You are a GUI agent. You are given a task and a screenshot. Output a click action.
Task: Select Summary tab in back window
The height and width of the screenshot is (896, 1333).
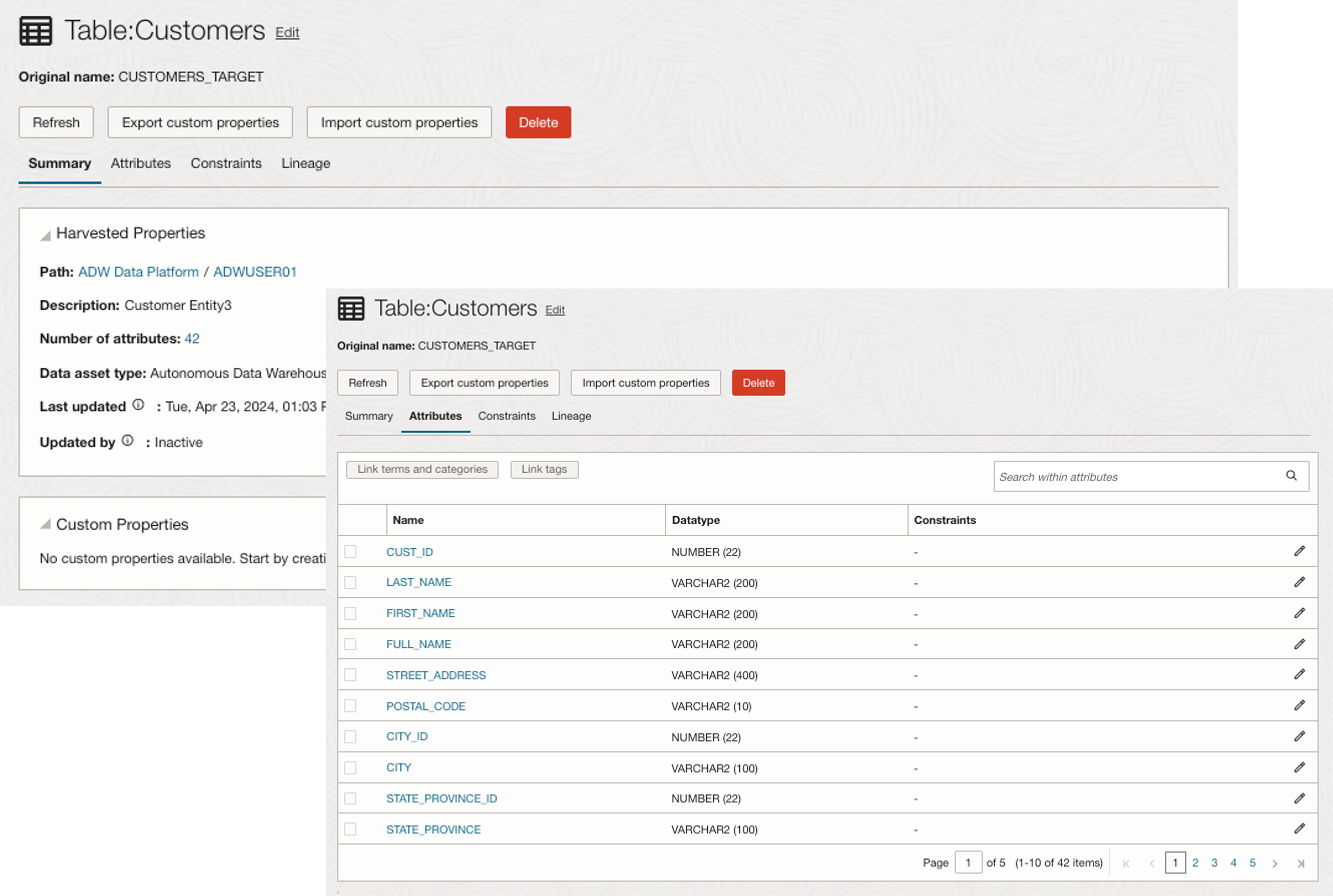tap(60, 164)
